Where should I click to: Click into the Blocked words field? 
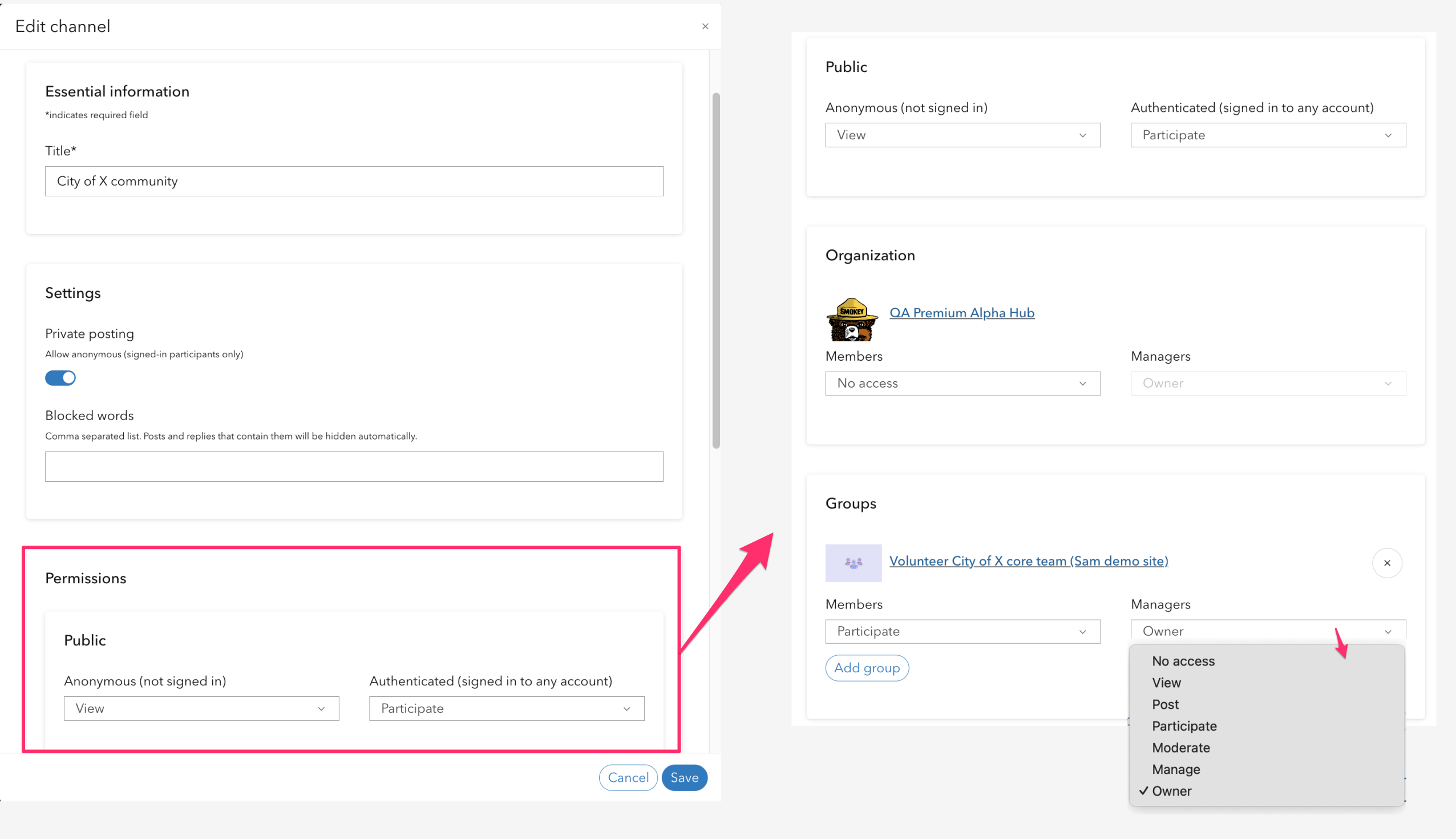pyautogui.click(x=354, y=466)
